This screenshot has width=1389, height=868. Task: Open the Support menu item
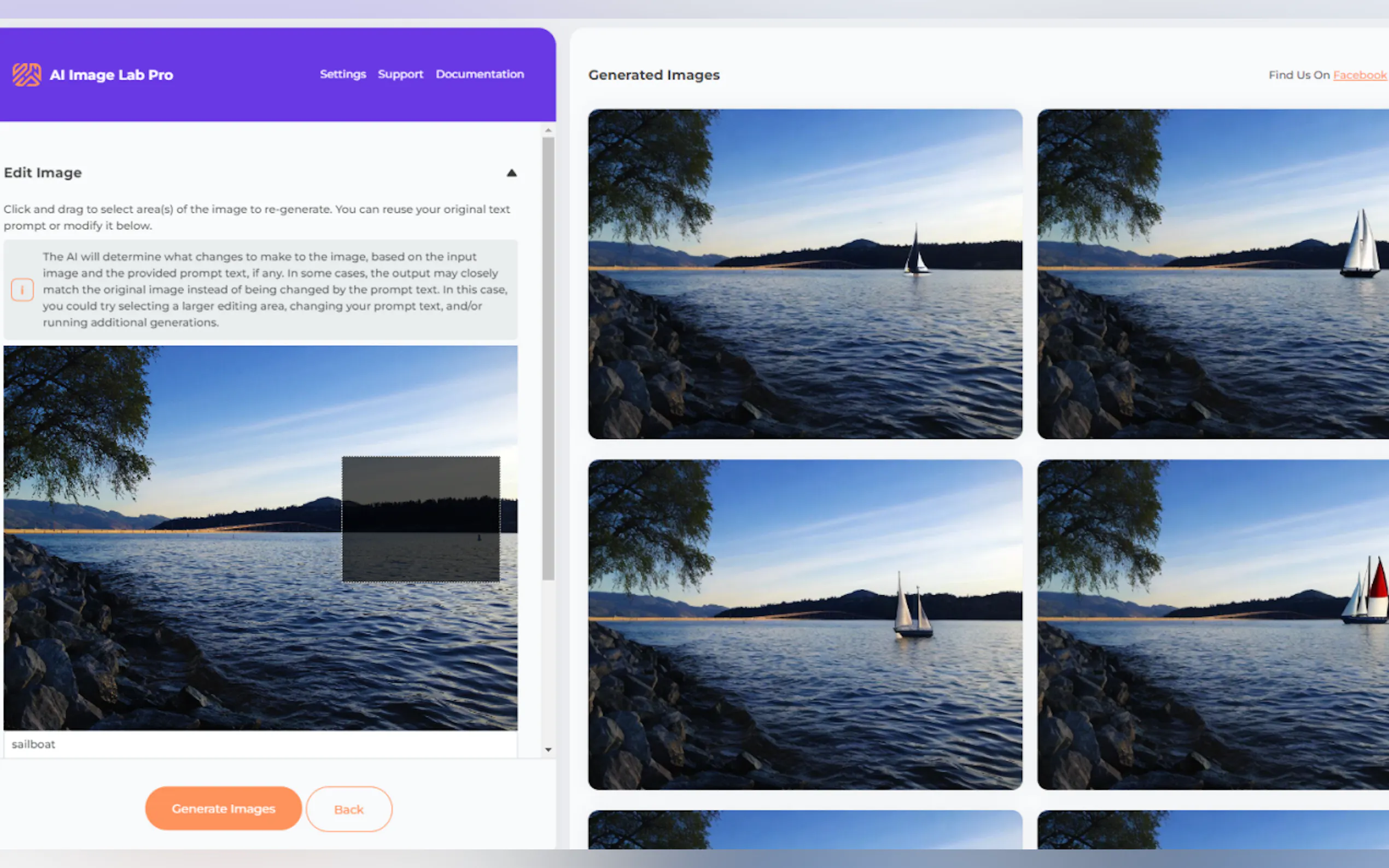[x=400, y=74]
